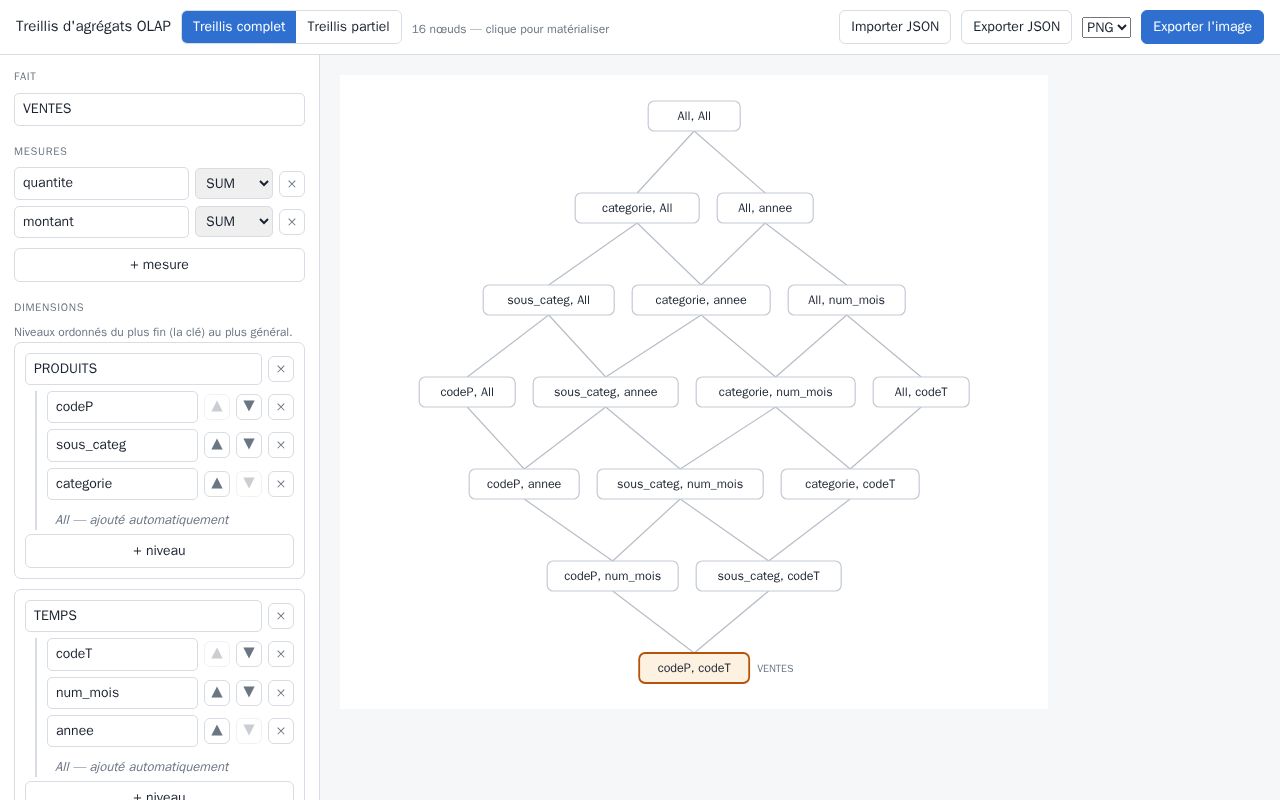Image resolution: width=1280 pixels, height=800 pixels.
Task: Open aggregation dropdown for montant
Action: point(234,222)
